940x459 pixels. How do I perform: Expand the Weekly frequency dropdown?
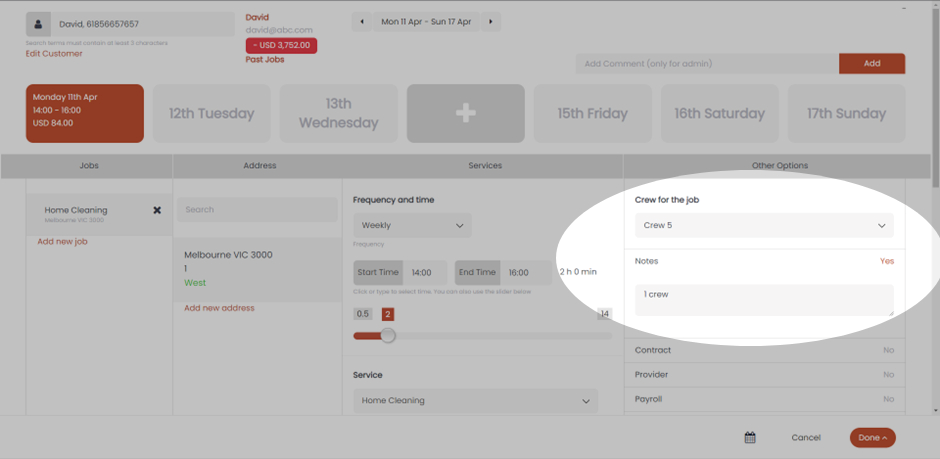[412, 226]
